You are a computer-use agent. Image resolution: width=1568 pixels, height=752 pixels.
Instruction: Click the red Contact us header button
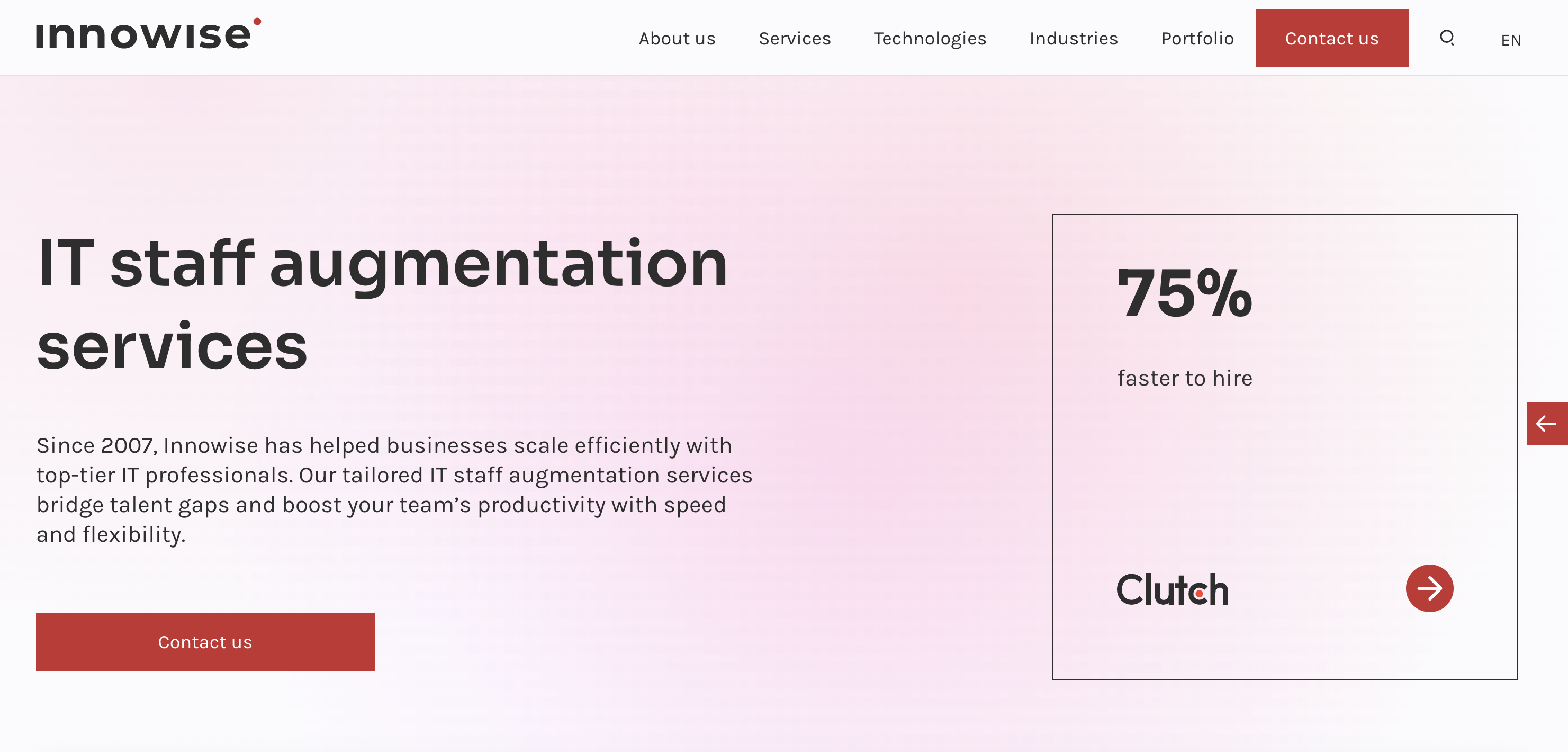click(x=1332, y=38)
